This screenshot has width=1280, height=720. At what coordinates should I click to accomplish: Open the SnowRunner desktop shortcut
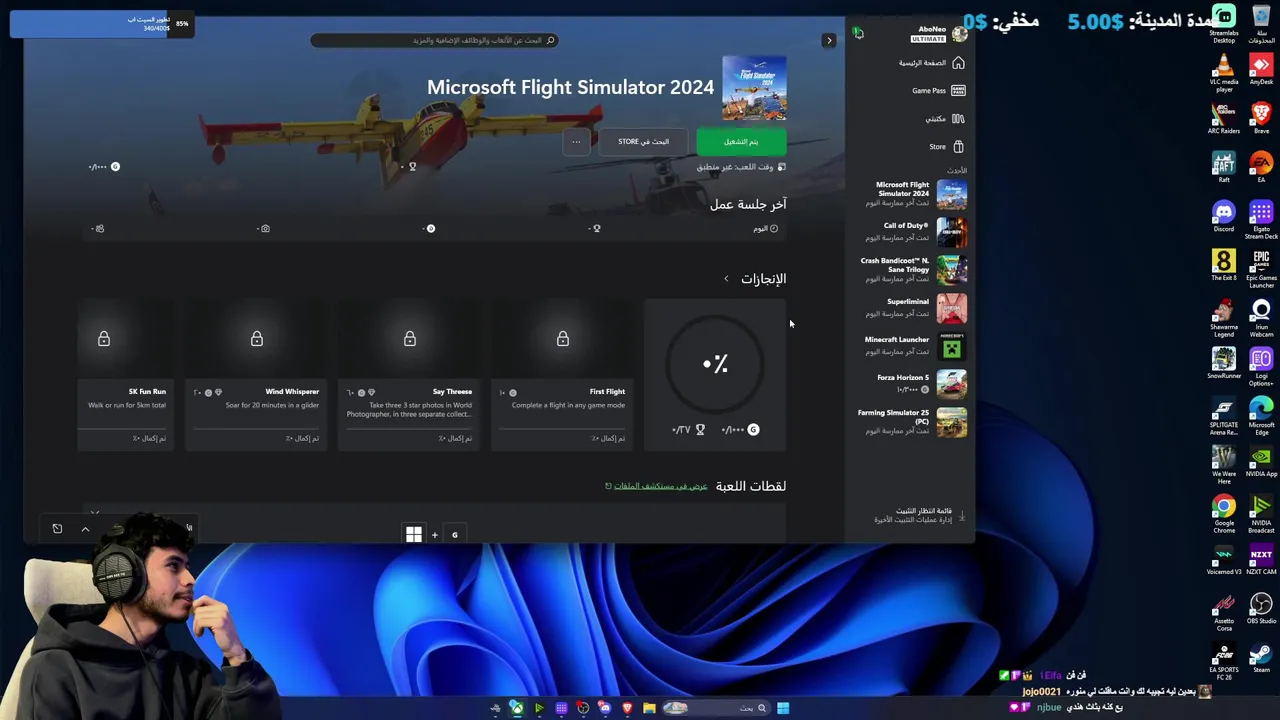[1224, 363]
